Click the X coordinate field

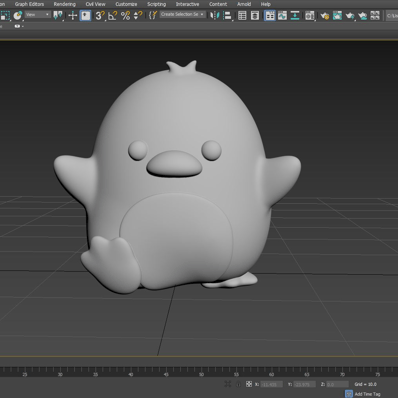pos(271,384)
